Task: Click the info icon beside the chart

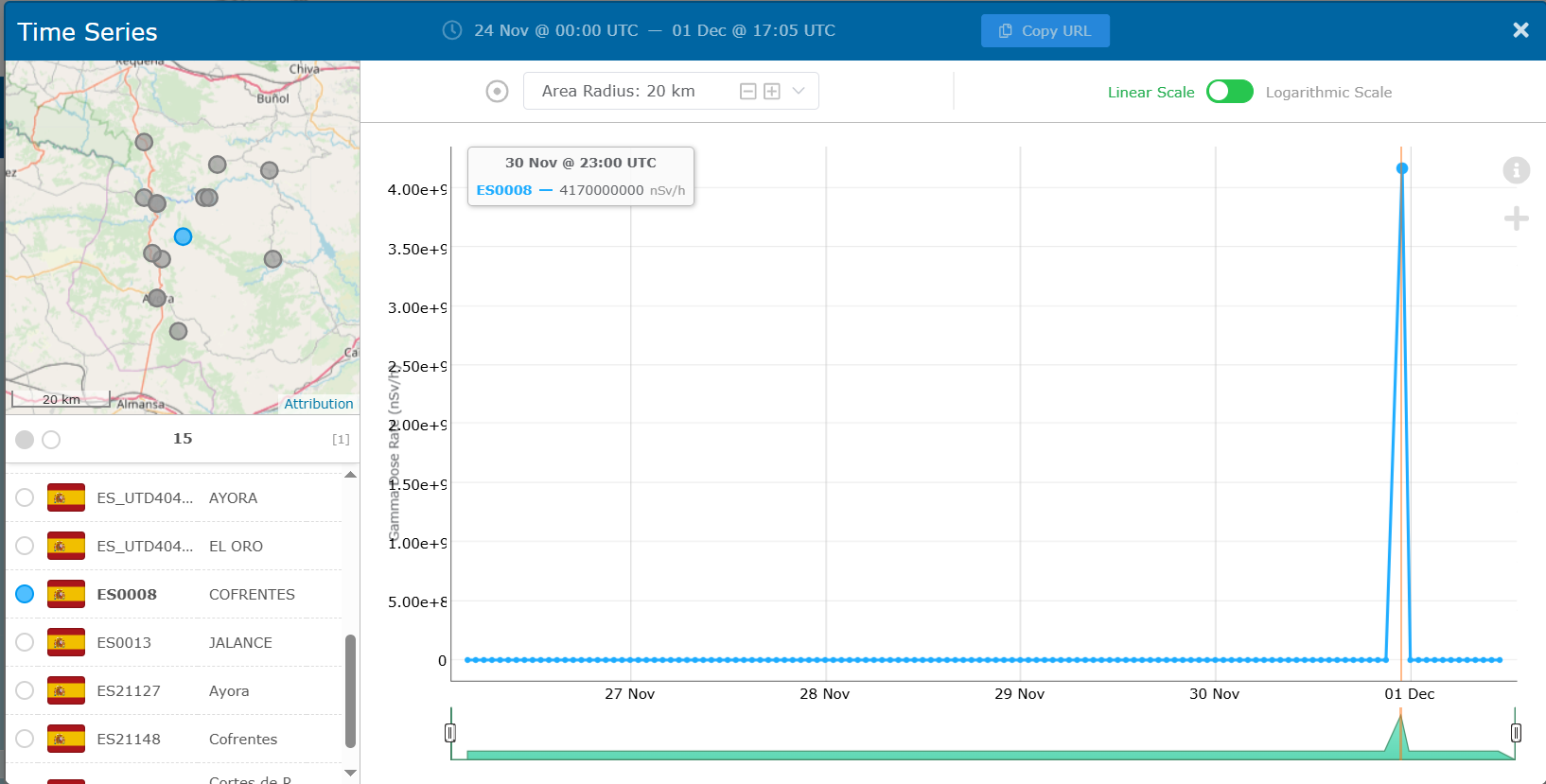Action: [1516, 170]
